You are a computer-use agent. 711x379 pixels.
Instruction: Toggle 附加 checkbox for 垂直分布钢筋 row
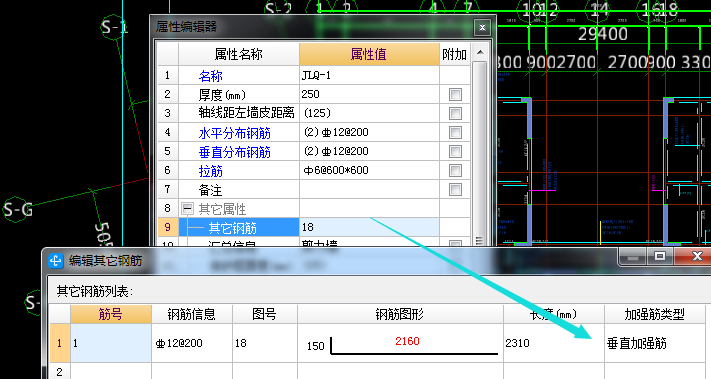[455, 151]
